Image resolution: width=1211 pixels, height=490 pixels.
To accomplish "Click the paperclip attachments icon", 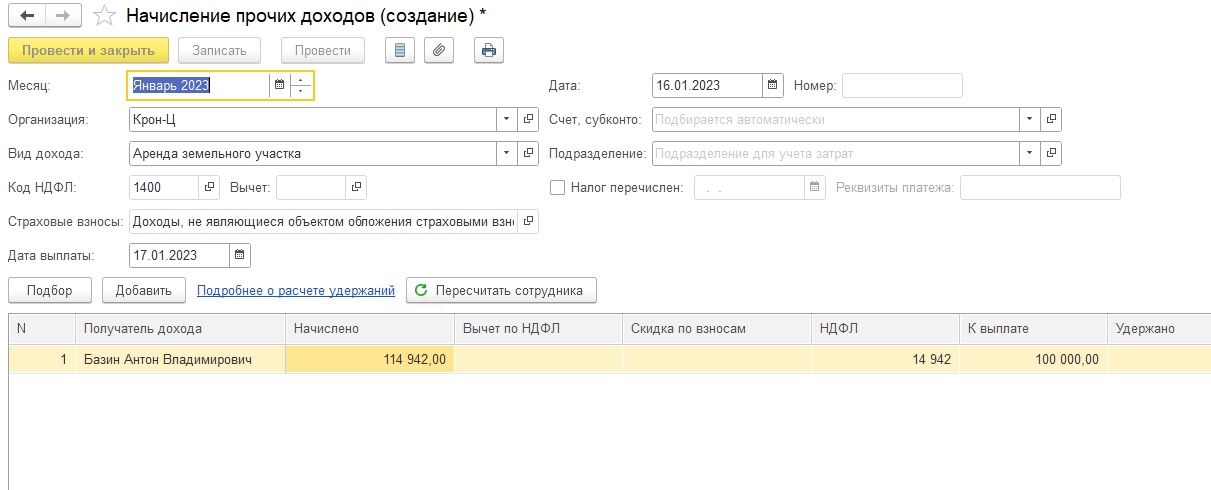I will coord(439,50).
